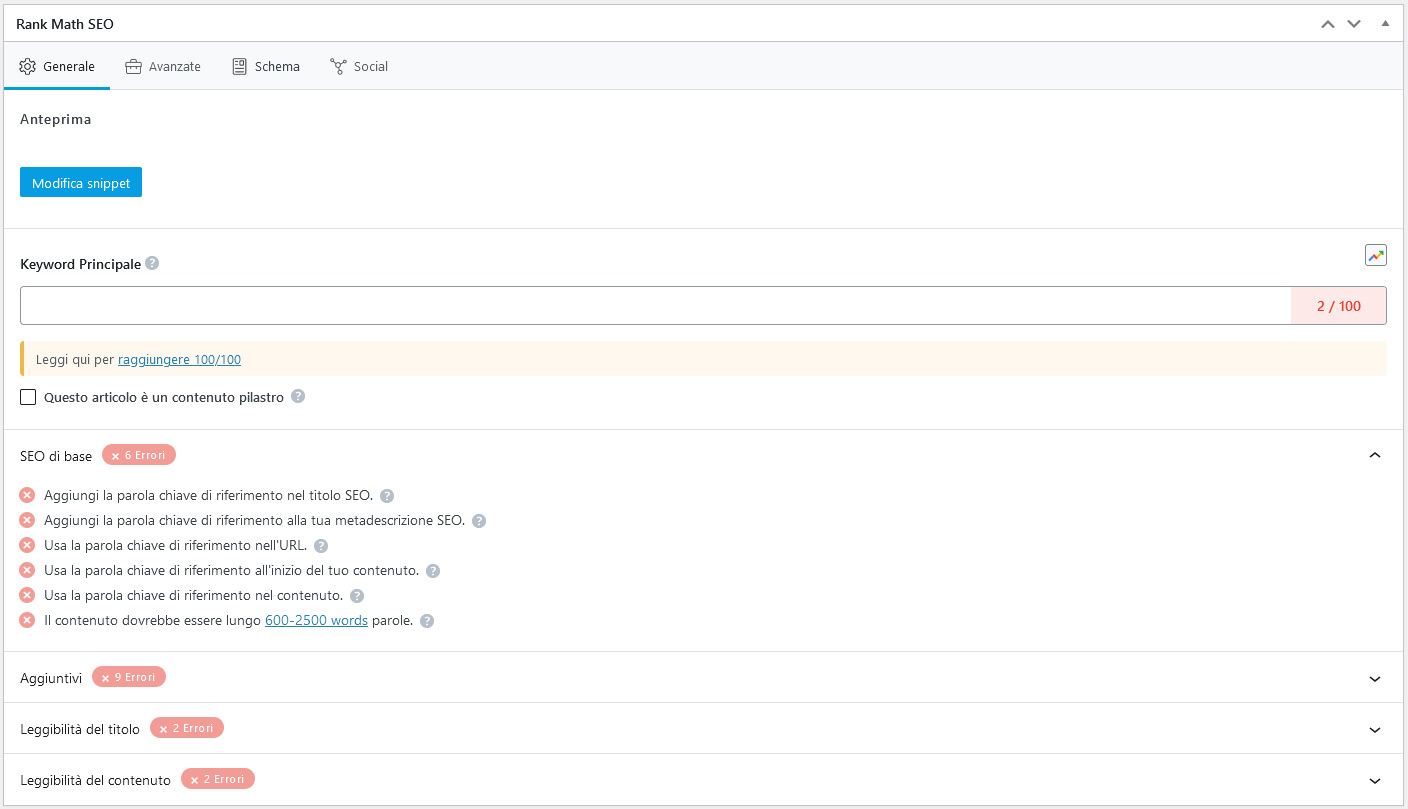Click the 'Leggibilità del contenuto' label
The height and width of the screenshot is (809, 1408).
coord(96,780)
